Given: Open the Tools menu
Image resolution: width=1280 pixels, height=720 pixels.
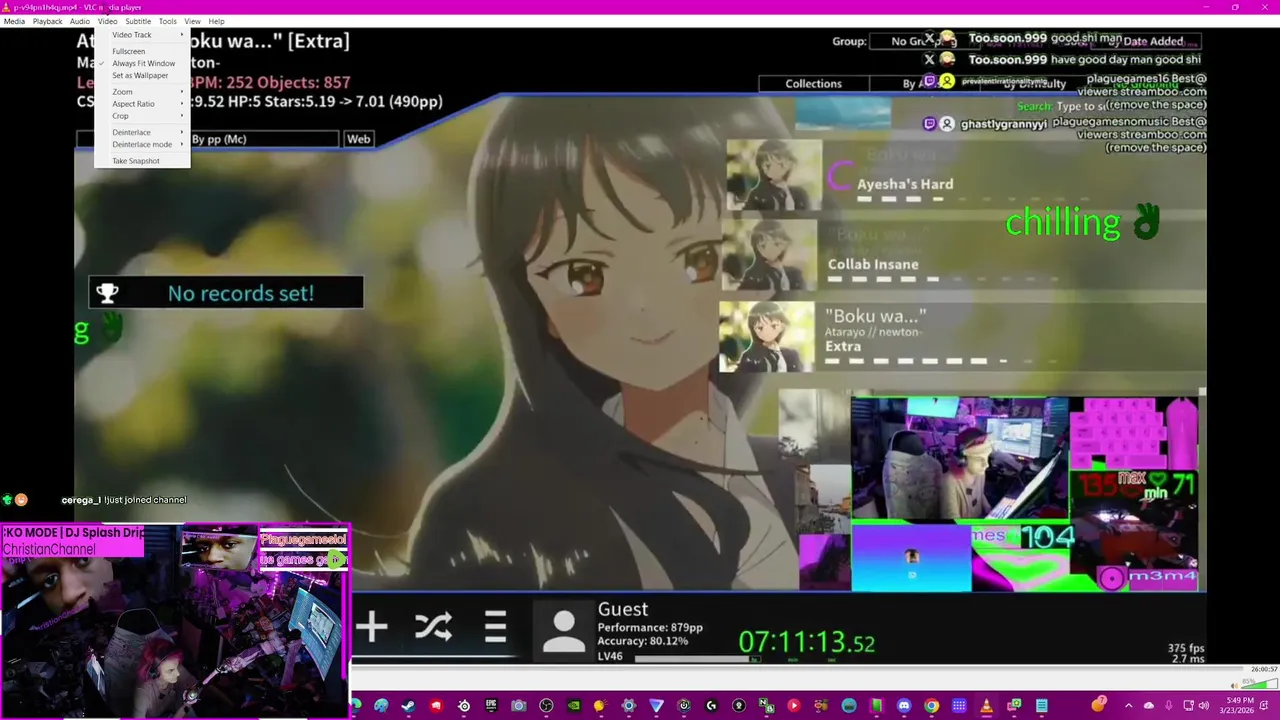Looking at the screenshot, I should (168, 21).
